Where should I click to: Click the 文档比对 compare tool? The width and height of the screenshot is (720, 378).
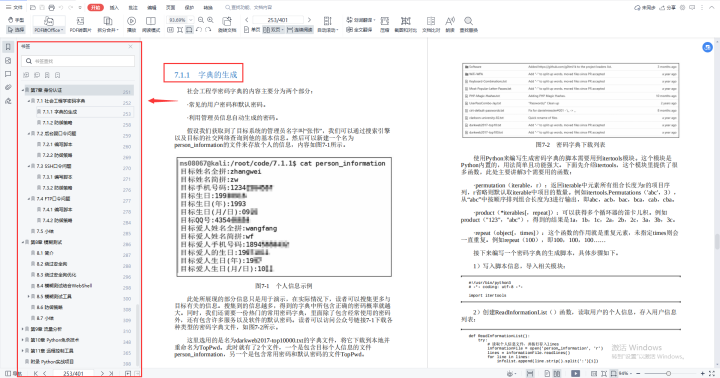(x=431, y=24)
